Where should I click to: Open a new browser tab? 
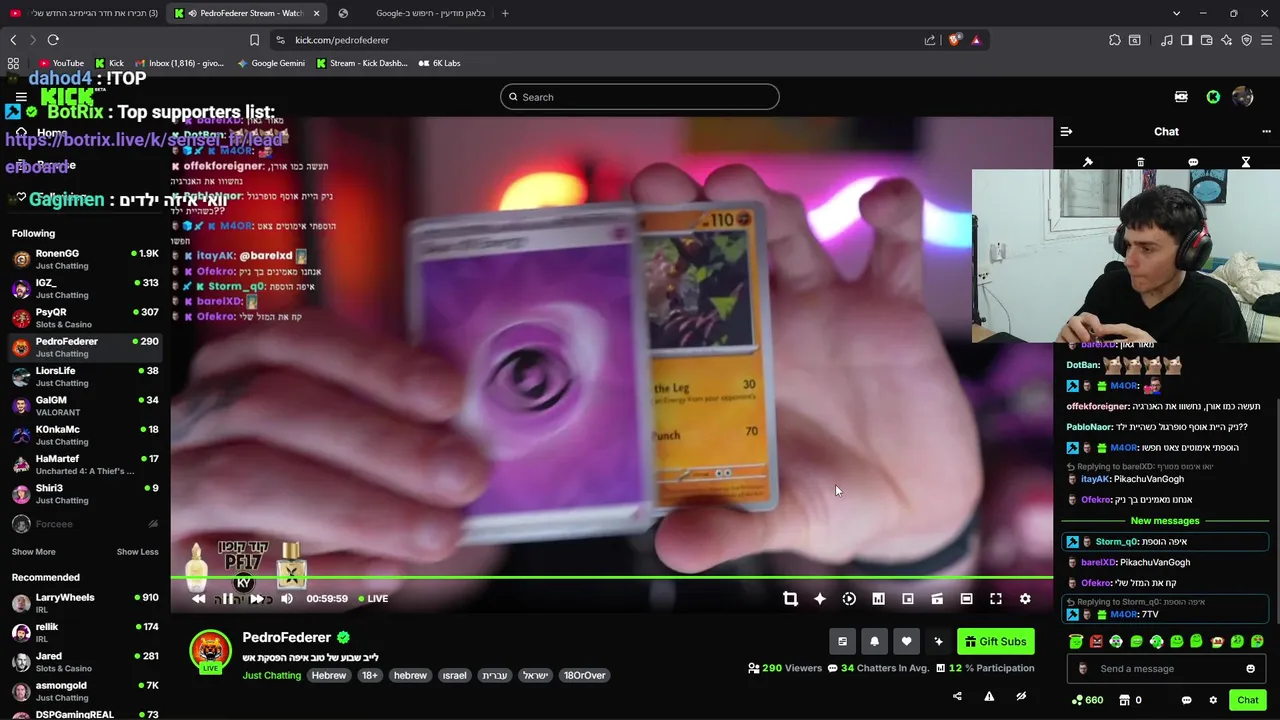coord(505,13)
